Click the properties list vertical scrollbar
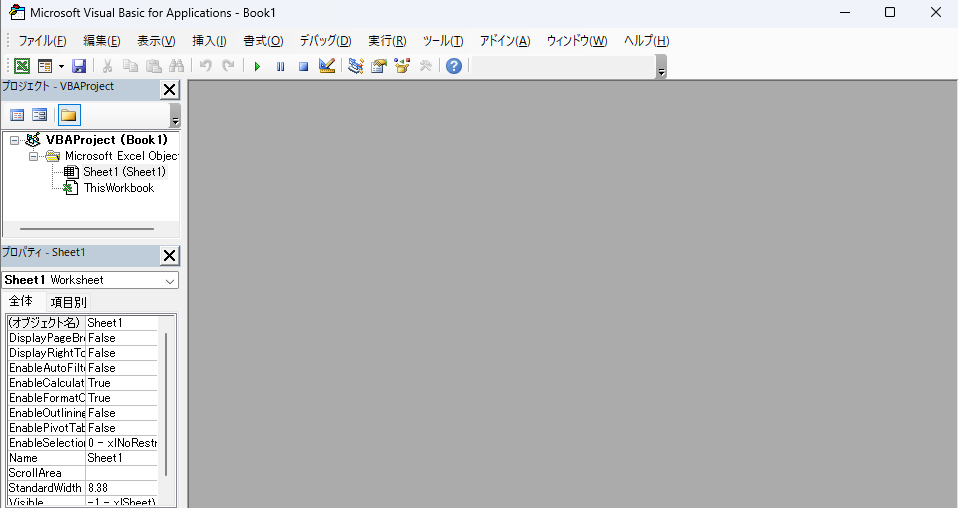 pyautogui.click(x=166, y=405)
